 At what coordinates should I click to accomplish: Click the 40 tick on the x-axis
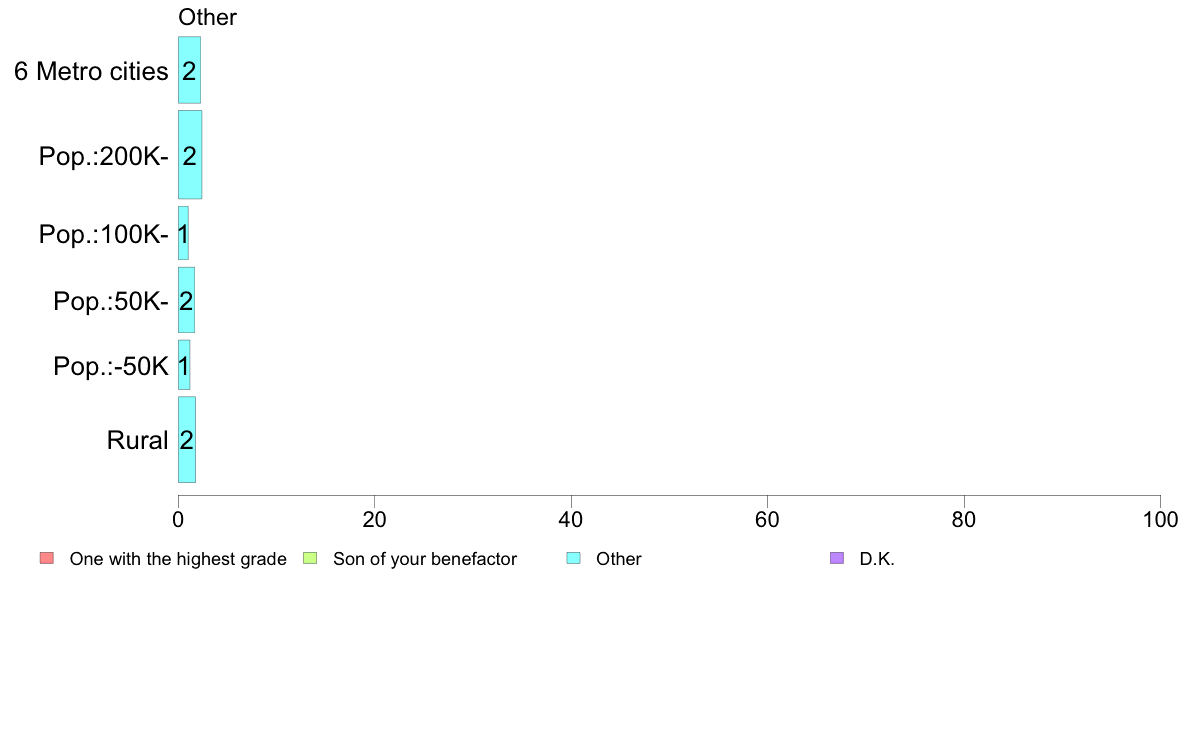pos(571,519)
